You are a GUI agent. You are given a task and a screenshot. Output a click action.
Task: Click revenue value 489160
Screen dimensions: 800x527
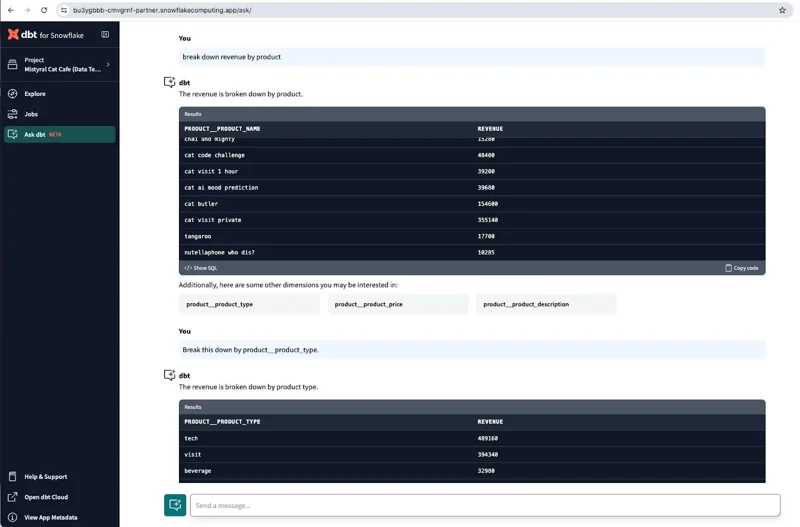(x=488, y=438)
